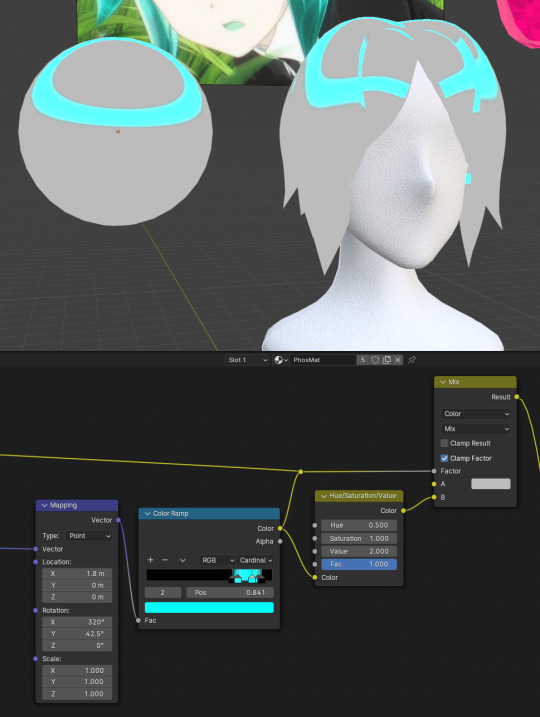Click the Hue/Saturation/Value Fac input socket

click(x=315, y=564)
